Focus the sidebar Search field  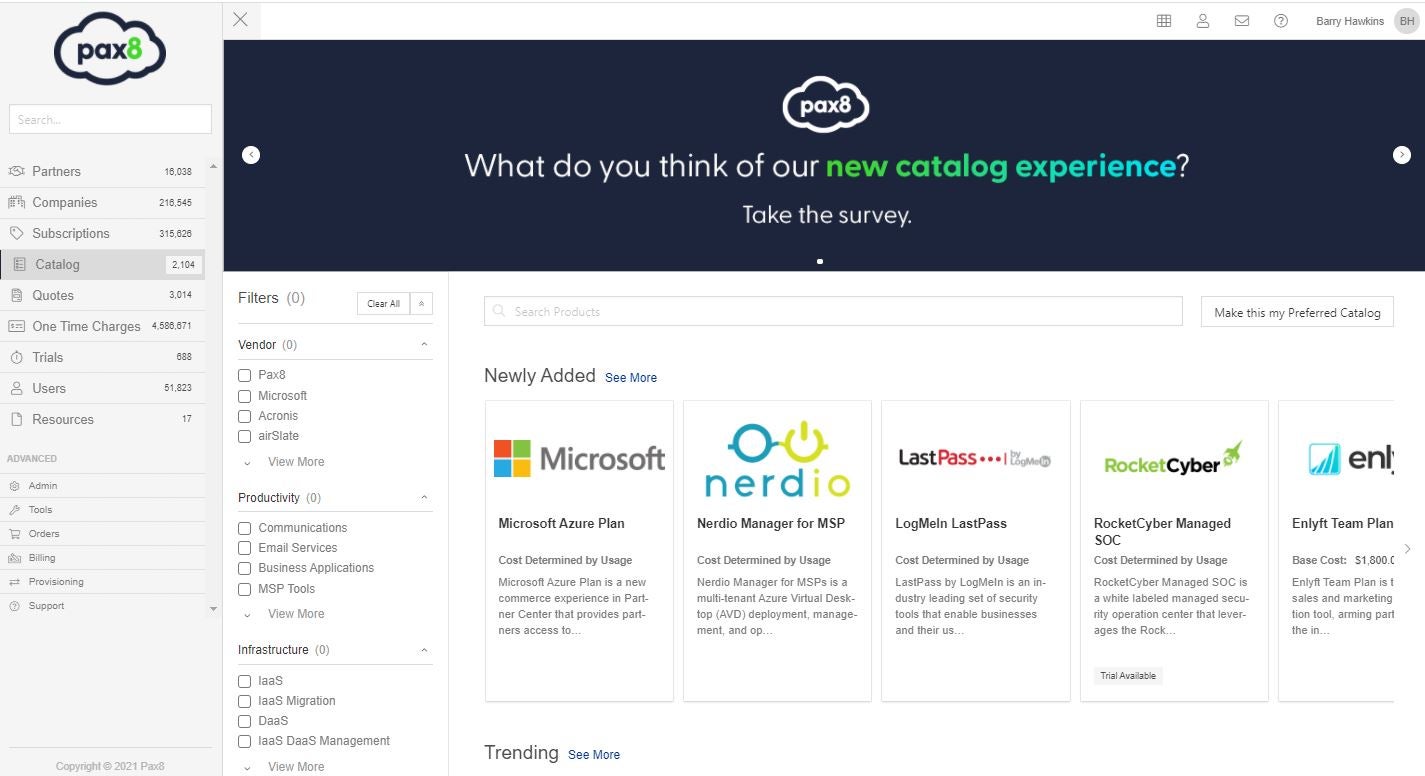coord(110,119)
